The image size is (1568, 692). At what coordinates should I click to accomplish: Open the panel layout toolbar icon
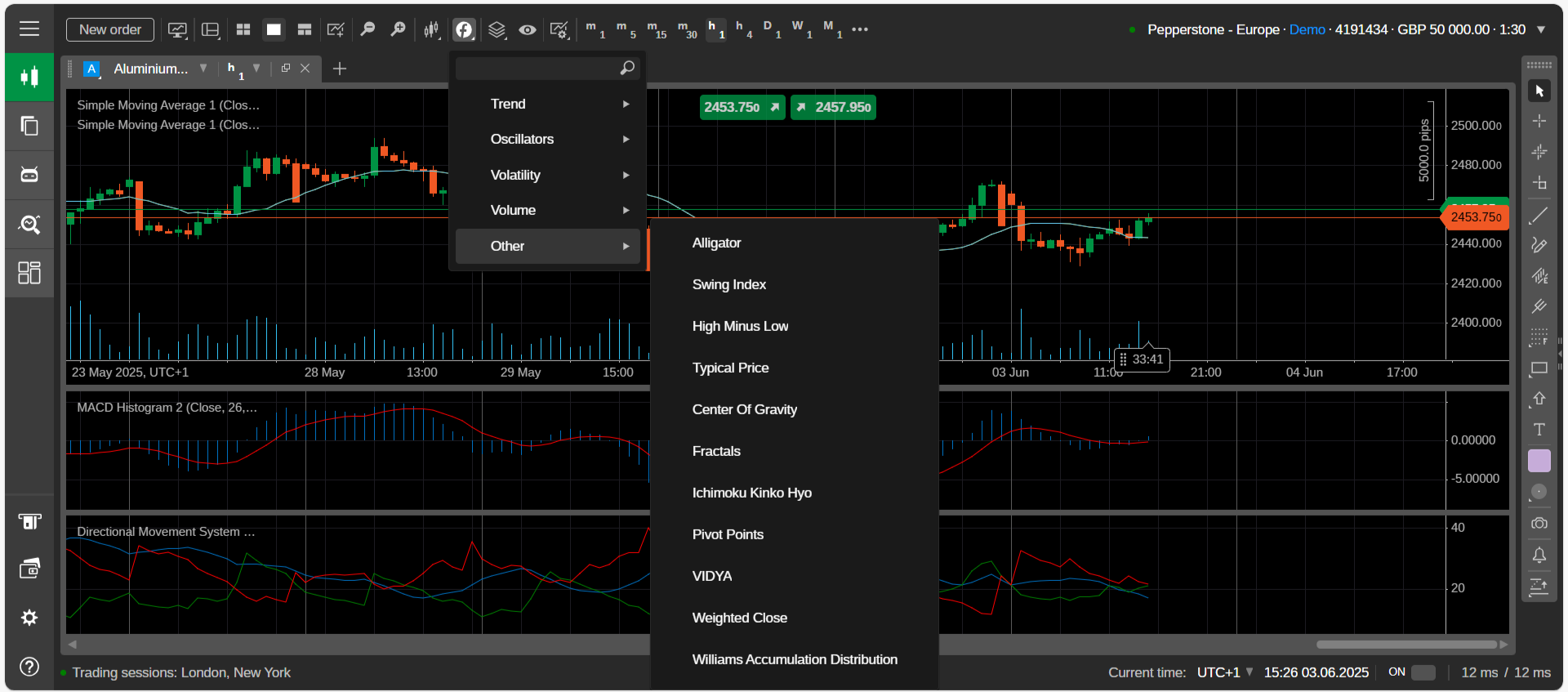click(211, 30)
